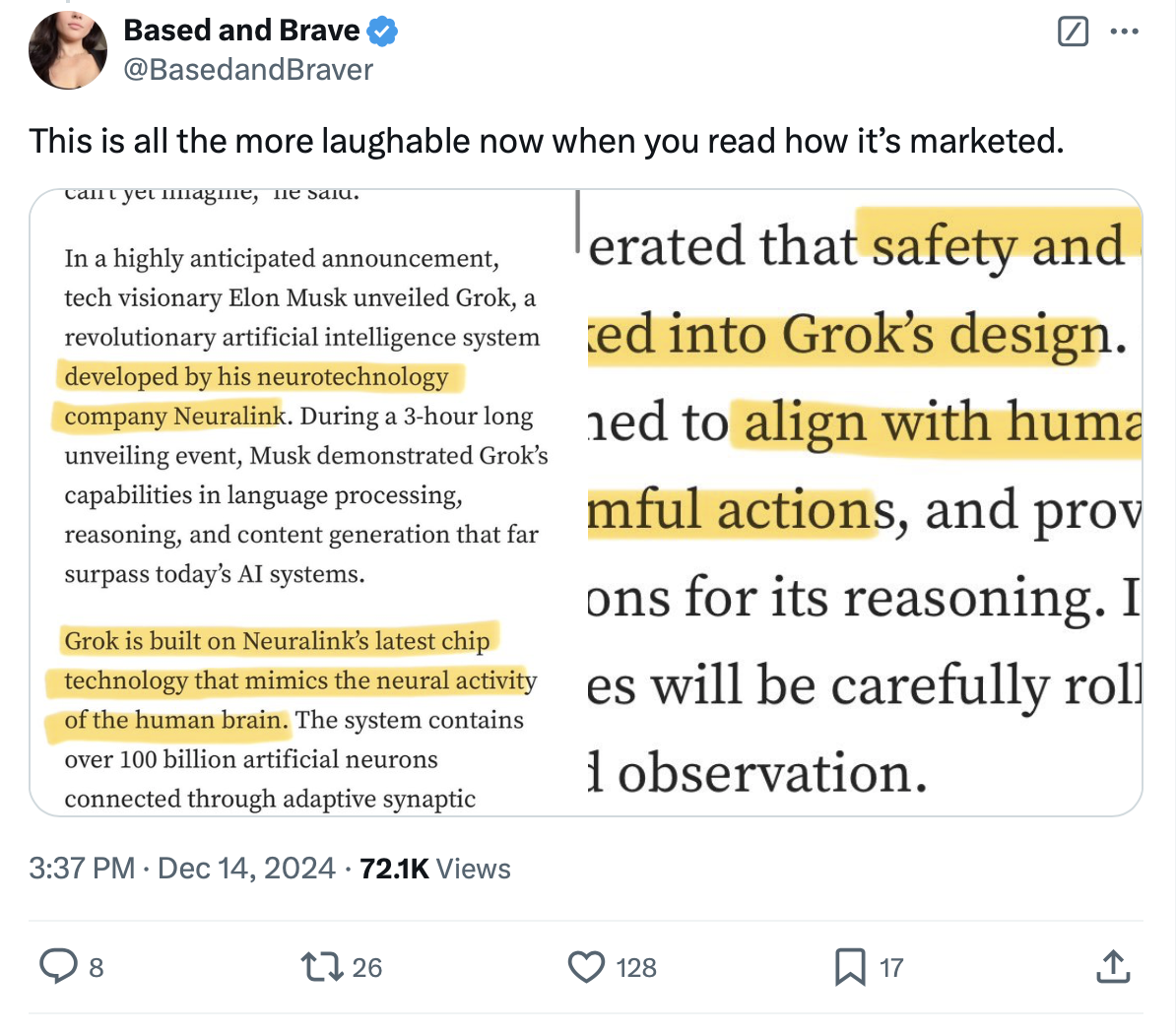The width and height of the screenshot is (1176, 1034).
Task: Click the share upload icon
Action: (1112, 967)
